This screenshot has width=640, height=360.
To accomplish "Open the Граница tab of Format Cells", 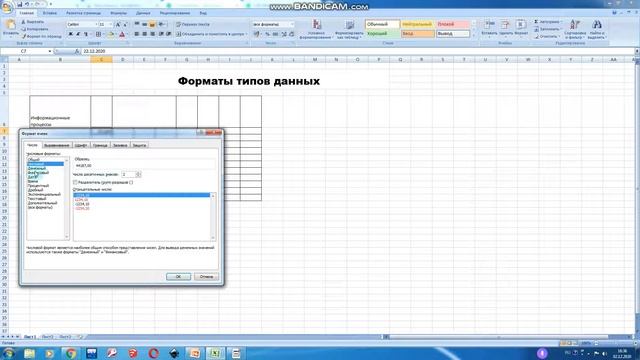I will 100,145.
